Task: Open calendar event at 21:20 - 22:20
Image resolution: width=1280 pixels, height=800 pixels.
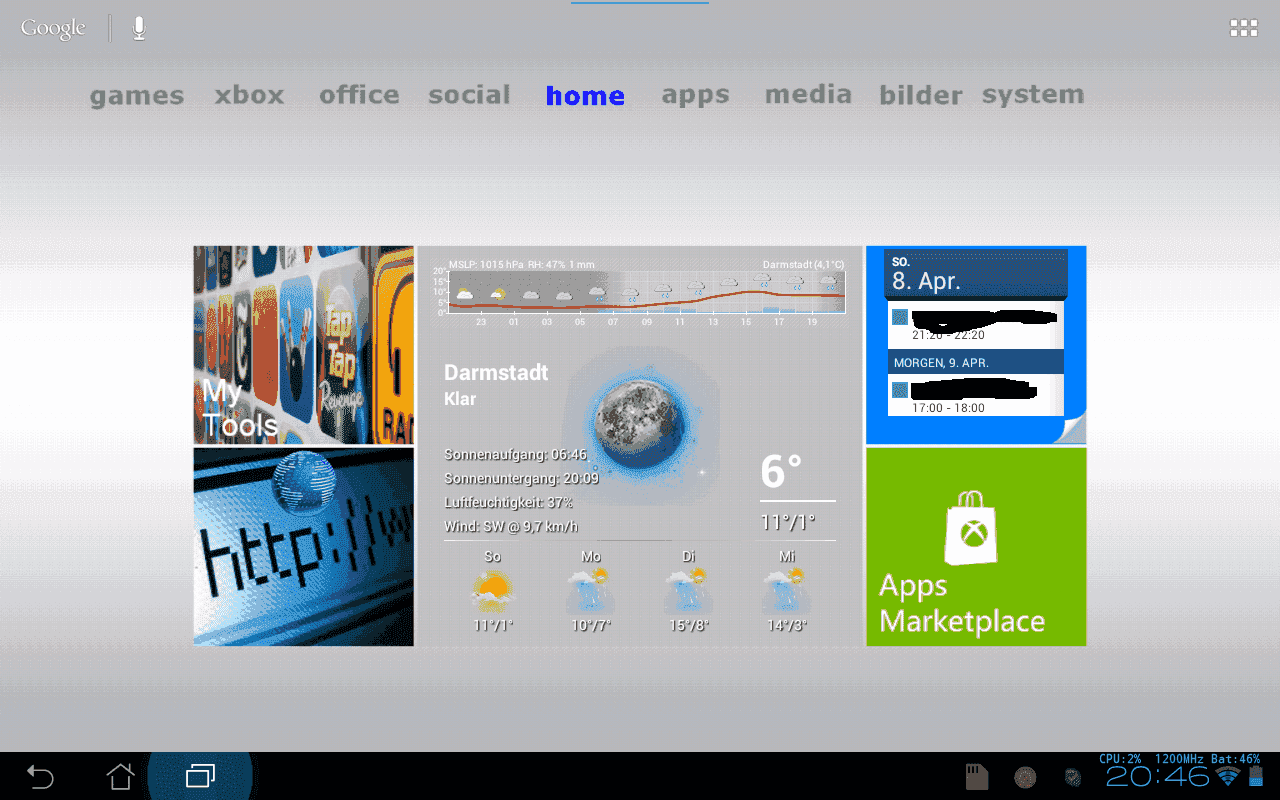Action: point(976,324)
